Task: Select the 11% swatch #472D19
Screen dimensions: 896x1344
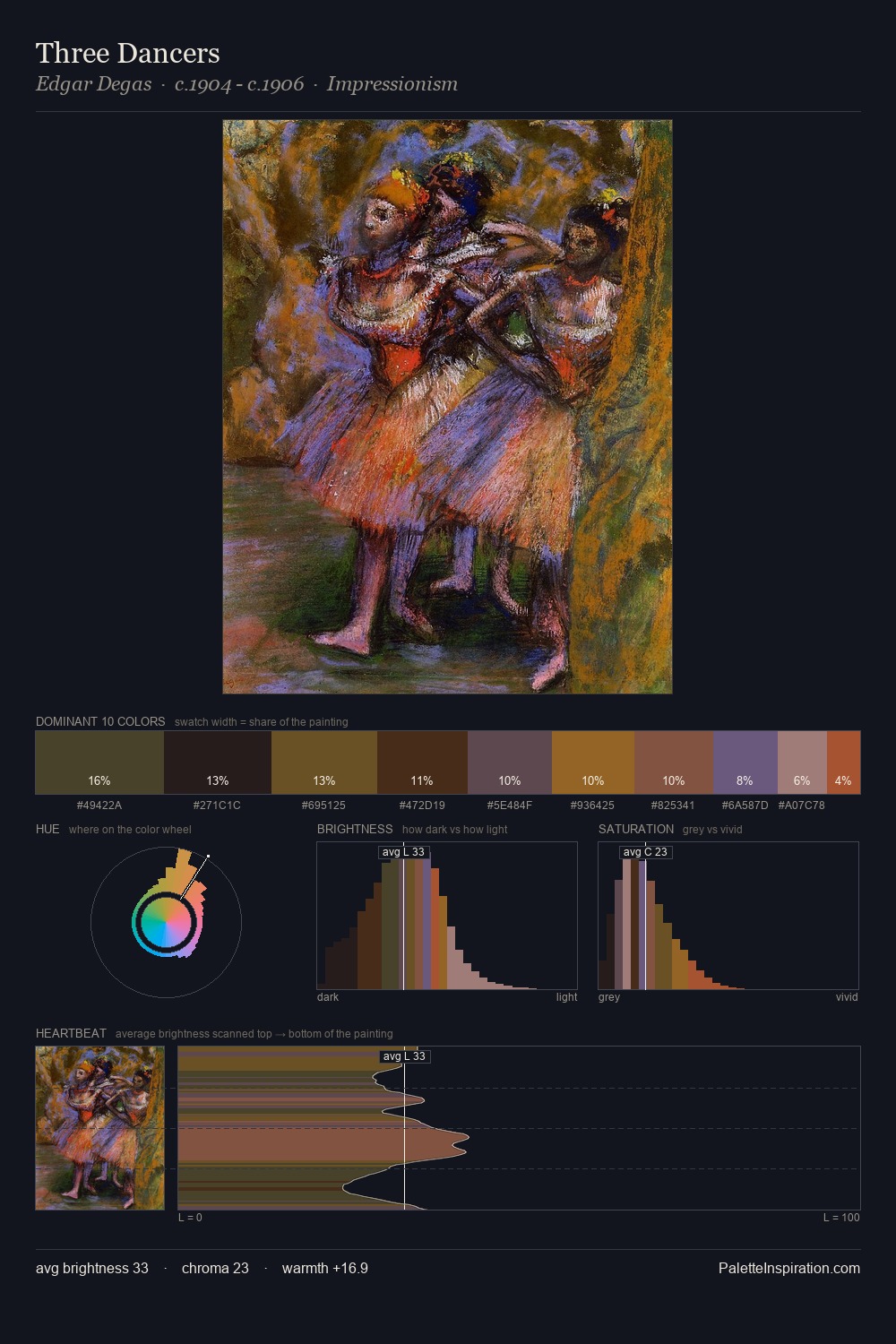Action: (422, 762)
